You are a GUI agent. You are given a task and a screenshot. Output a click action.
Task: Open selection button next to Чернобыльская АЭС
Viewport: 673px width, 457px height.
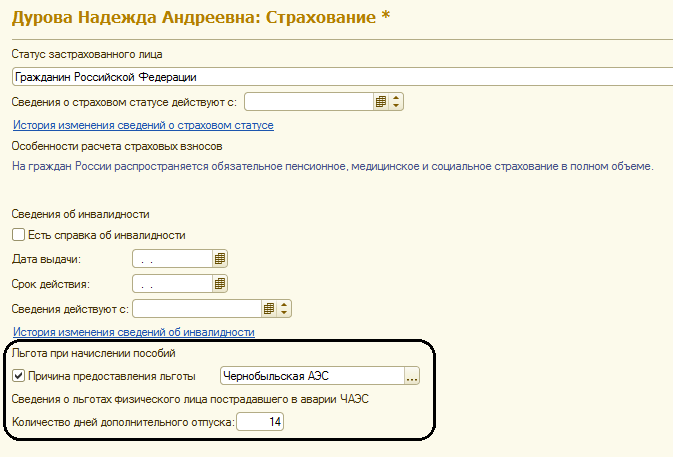pyautogui.click(x=412, y=376)
